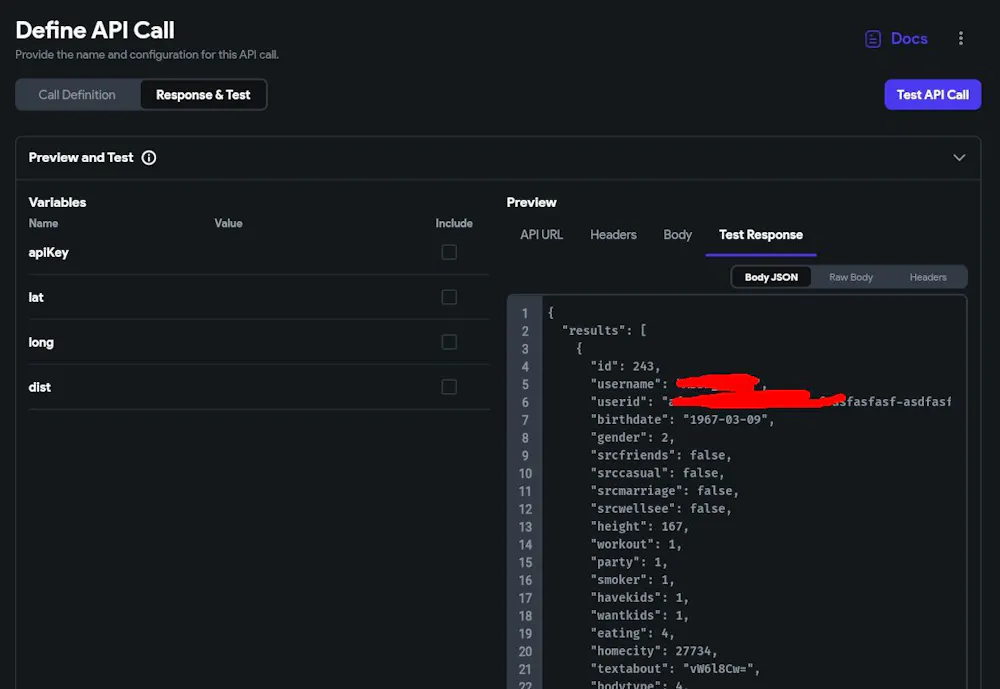Click the Name column header
Screen dimensions: 1000x689
point(43,223)
